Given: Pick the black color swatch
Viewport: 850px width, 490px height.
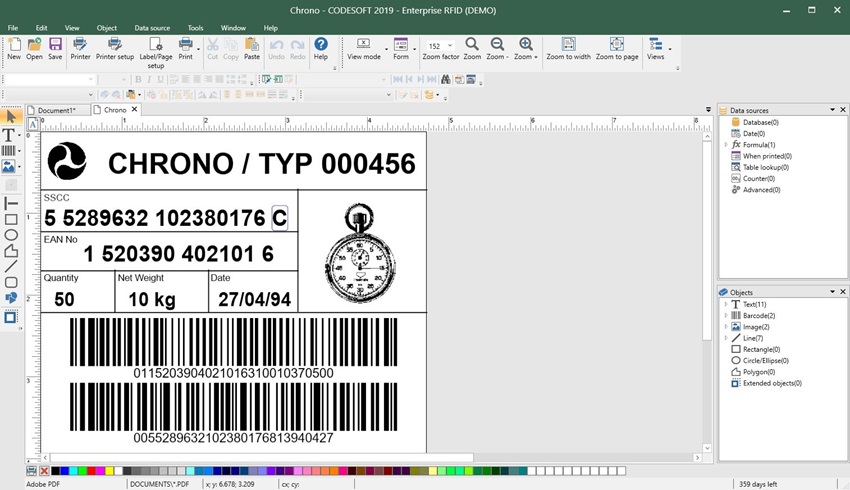Looking at the screenshot, I should [55, 471].
